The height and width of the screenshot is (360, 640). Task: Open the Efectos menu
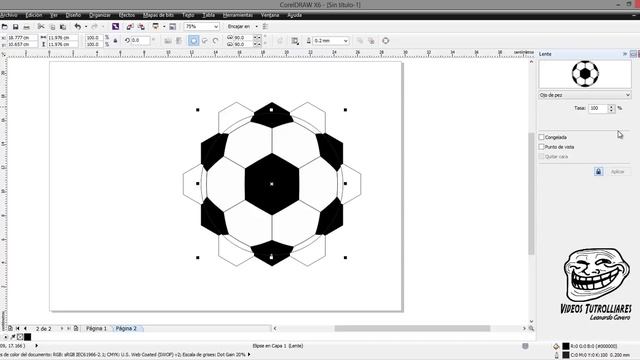(x=127, y=15)
